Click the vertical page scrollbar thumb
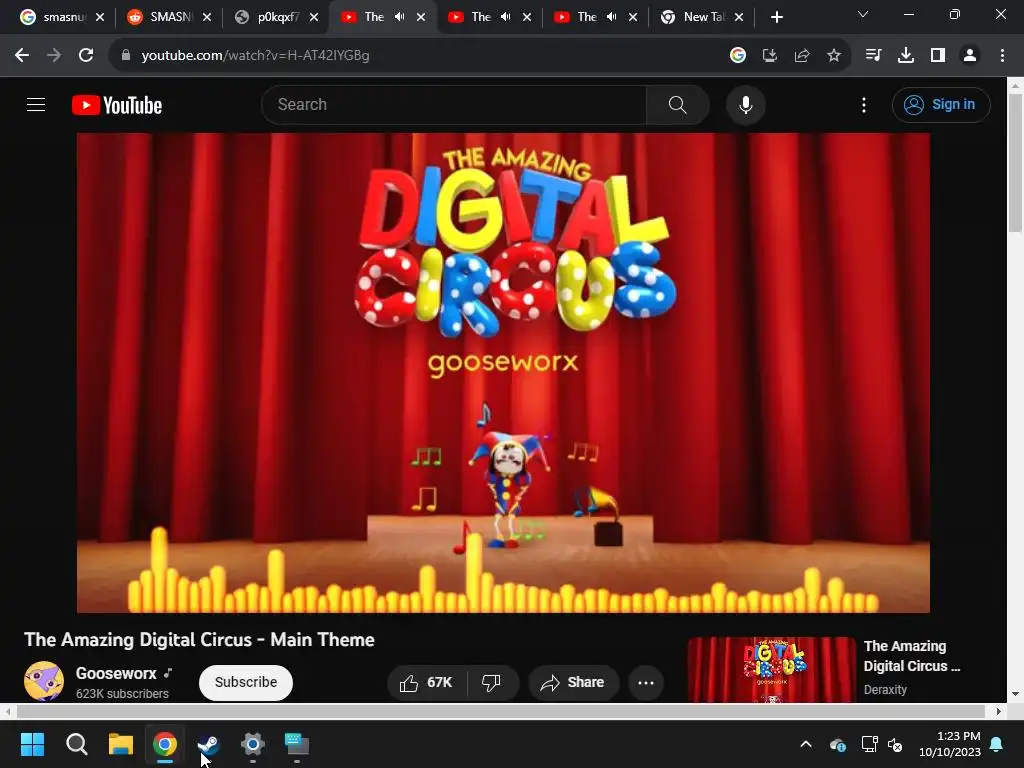Screen dimensions: 1024x768 tap(1015, 162)
